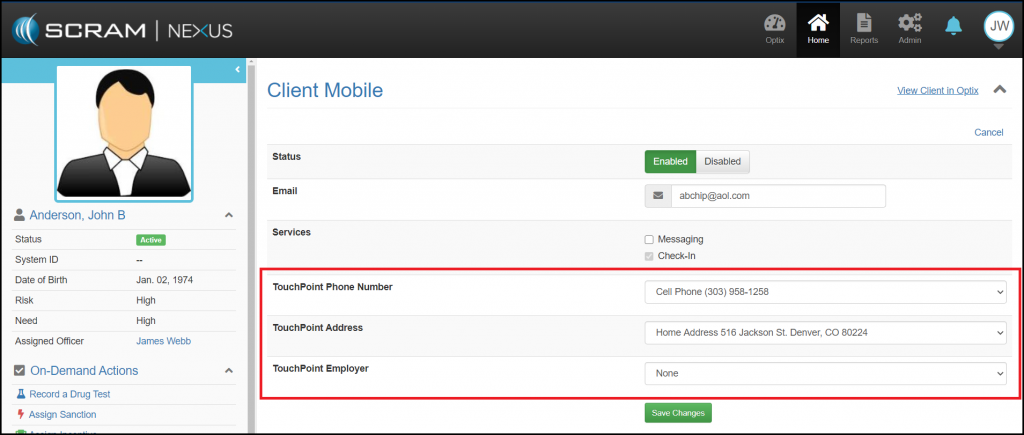Click into the Email input field
This screenshot has height=435, width=1024.
coord(777,196)
